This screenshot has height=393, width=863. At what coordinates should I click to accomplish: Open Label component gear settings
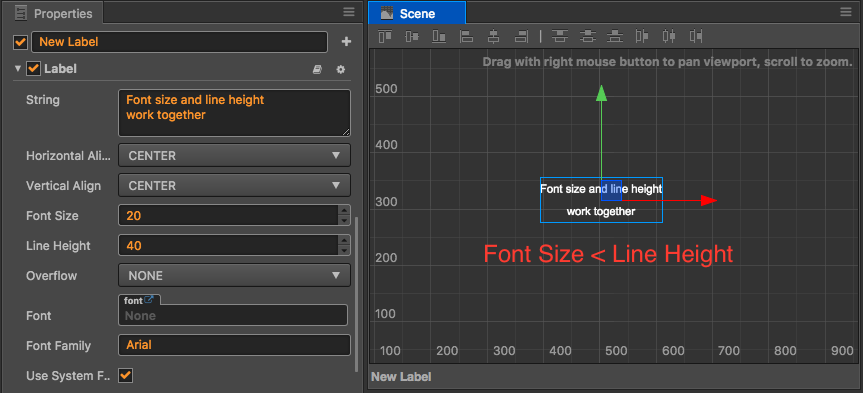[x=341, y=69]
